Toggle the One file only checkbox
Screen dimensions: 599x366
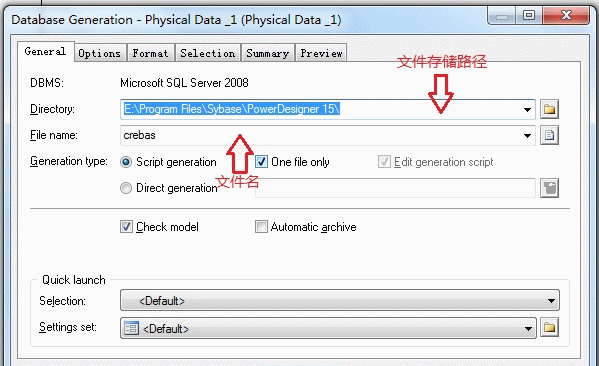(x=261, y=162)
